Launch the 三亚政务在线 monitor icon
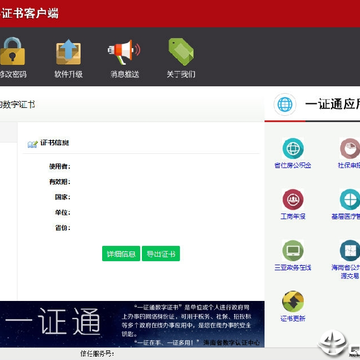The height and width of the screenshot is (360, 360). 293,251
